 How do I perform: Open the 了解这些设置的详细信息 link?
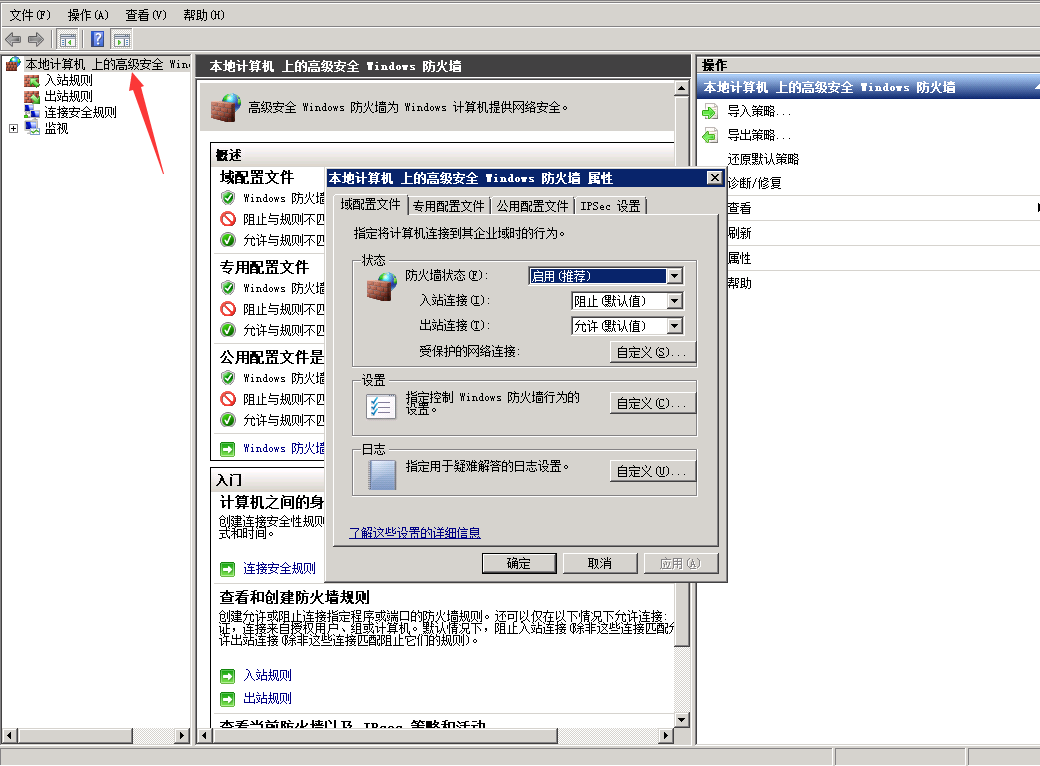click(414, 533)
